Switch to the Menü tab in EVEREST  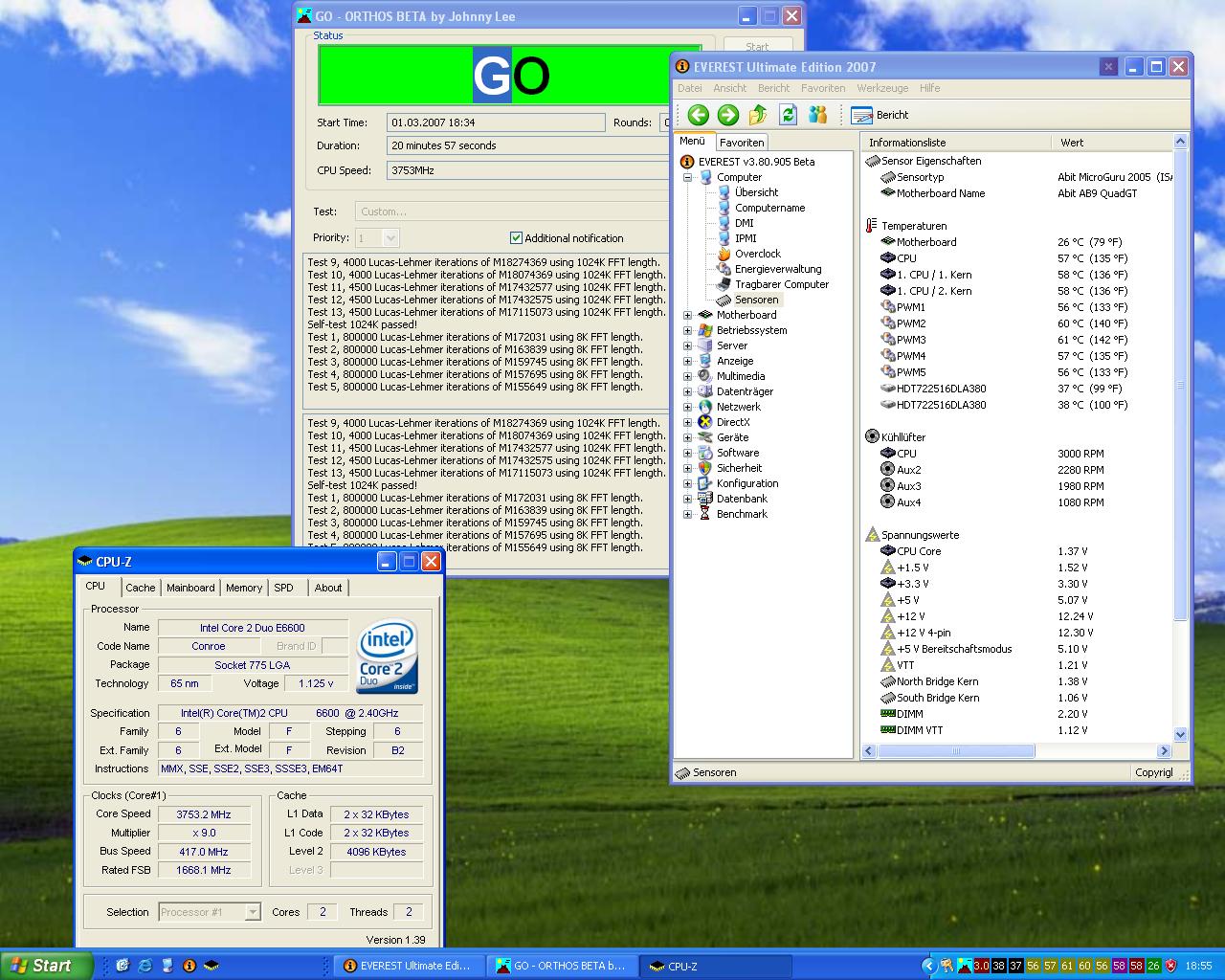(x=693, y=141)
